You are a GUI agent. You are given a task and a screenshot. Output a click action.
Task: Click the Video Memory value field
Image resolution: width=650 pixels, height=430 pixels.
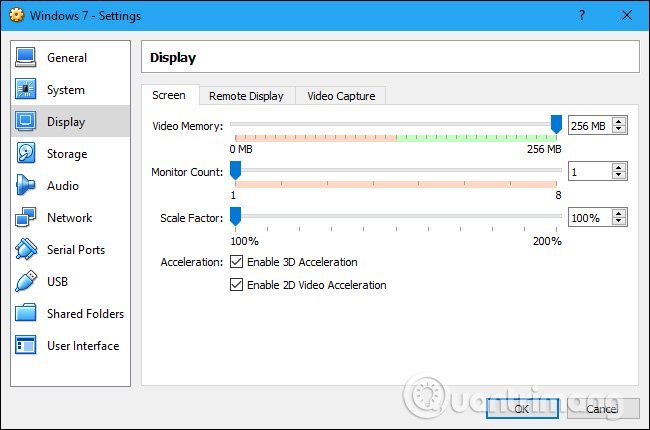tap(589, 125)
